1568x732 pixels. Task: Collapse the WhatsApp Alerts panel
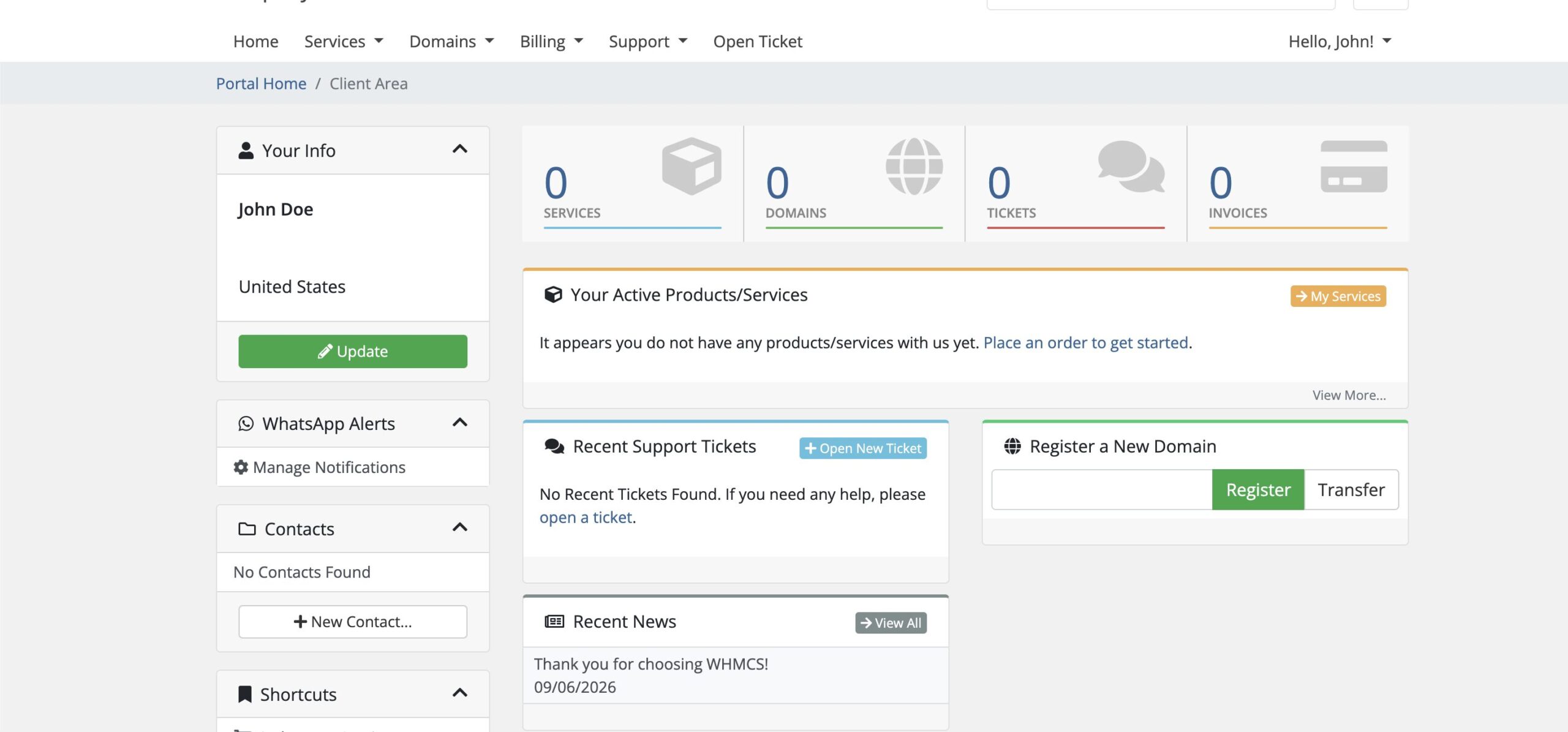pos(460,422)
